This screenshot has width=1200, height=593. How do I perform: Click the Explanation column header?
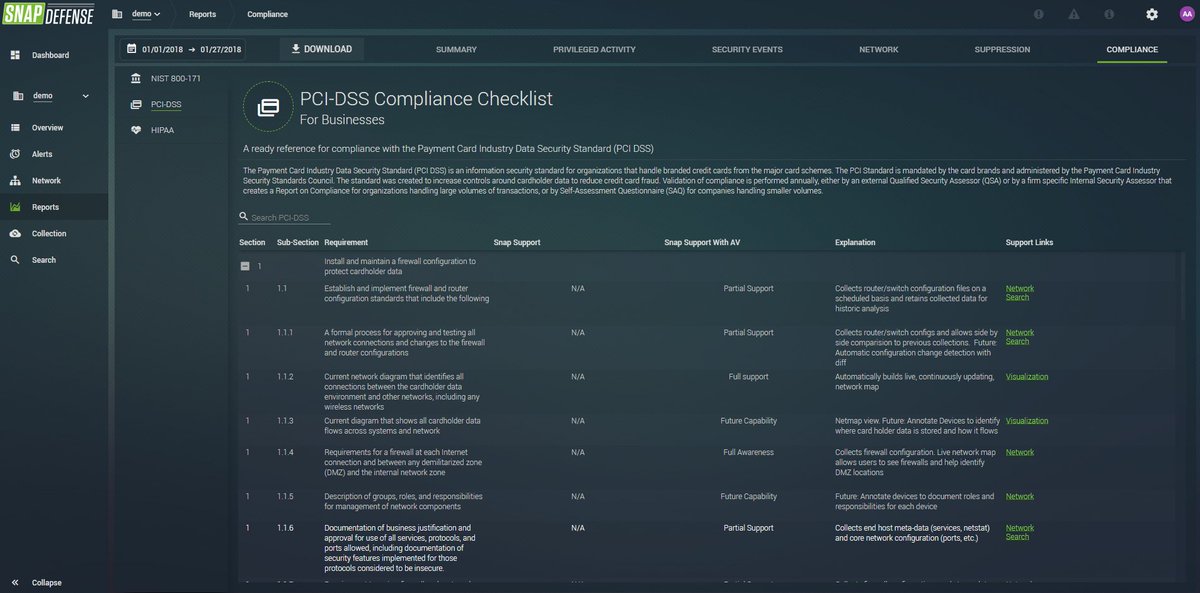[x=855, y=242]
